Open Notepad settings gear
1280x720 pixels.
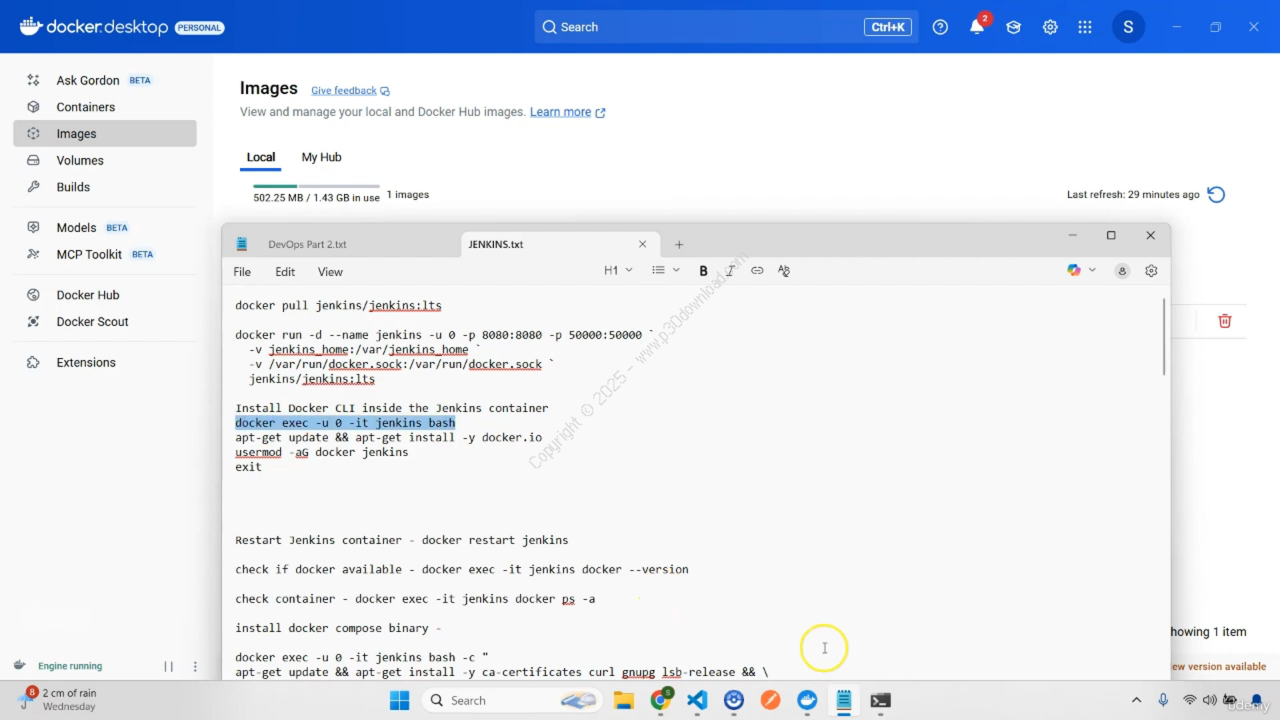(x=1151, y=271)
